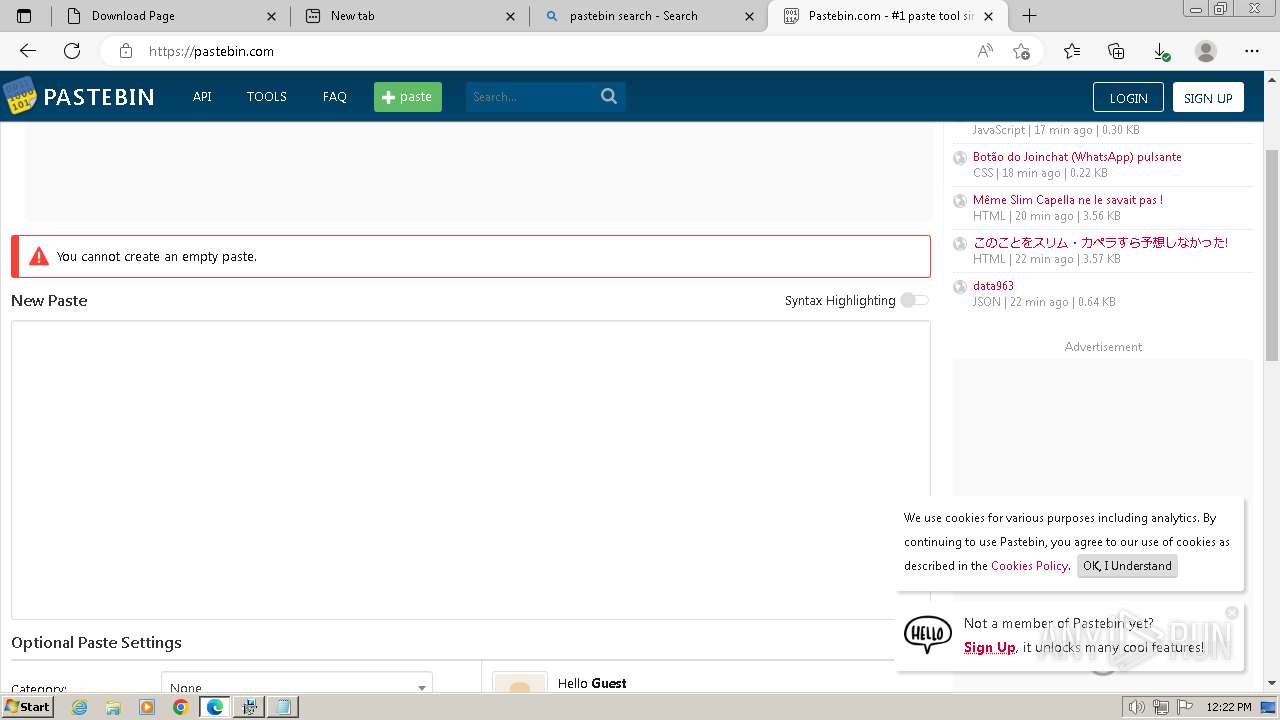Viewport: 1280px width, 720px height.
Task: Launch Chrome from the taskbar
Action: click(180, 707)
